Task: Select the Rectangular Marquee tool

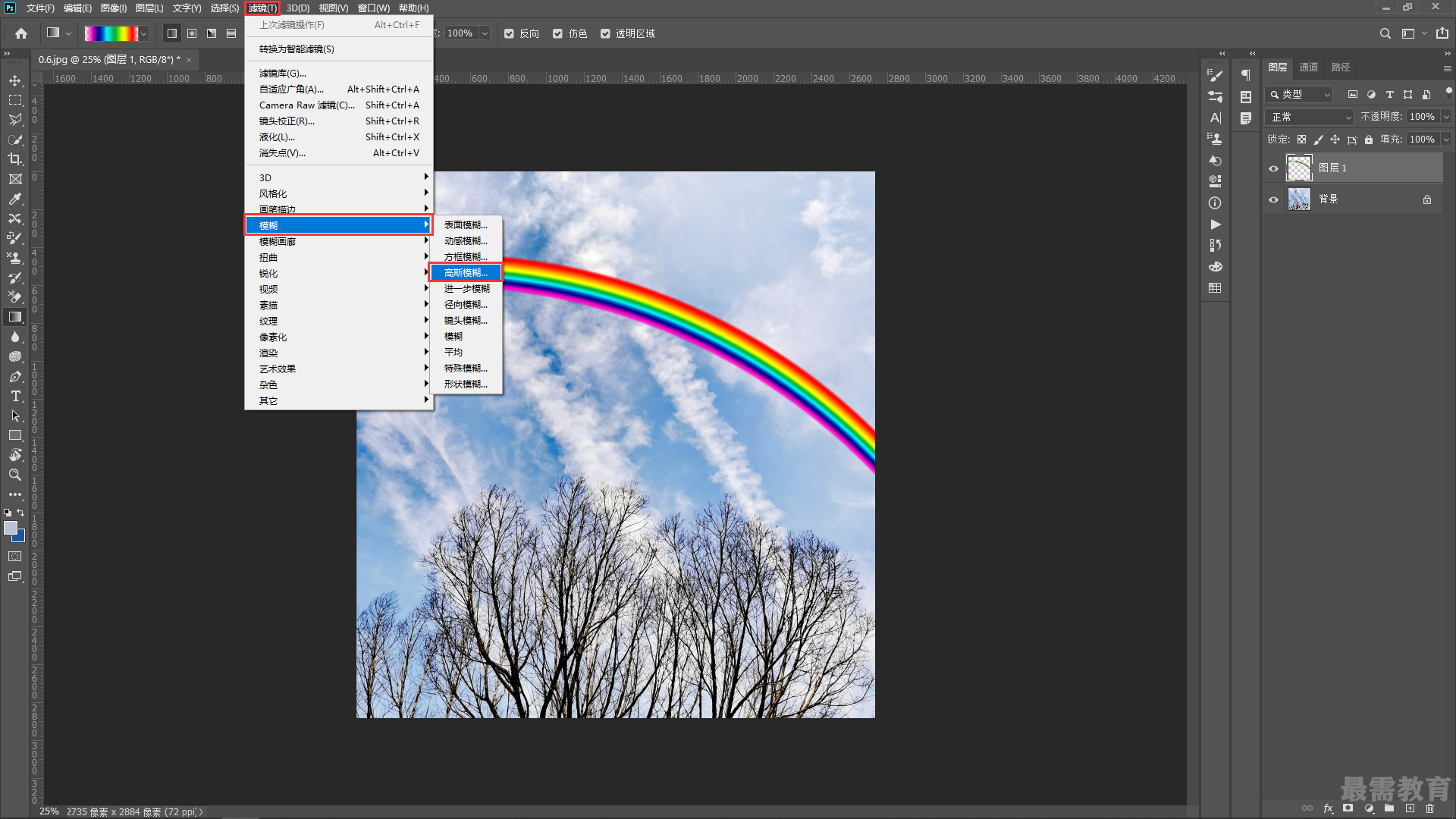Action: [15, 100]
